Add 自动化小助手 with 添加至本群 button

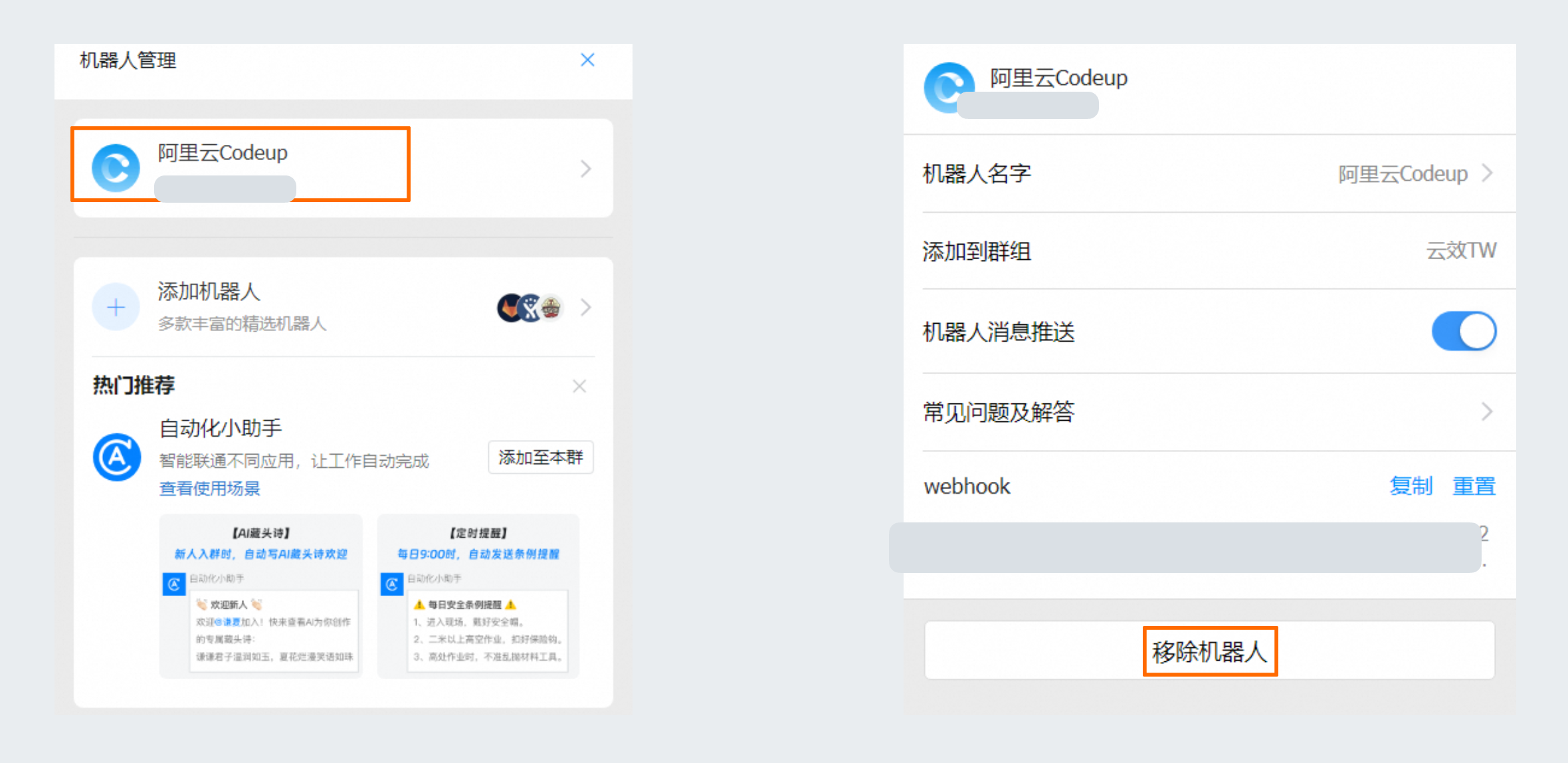click(x=541, y=457)
